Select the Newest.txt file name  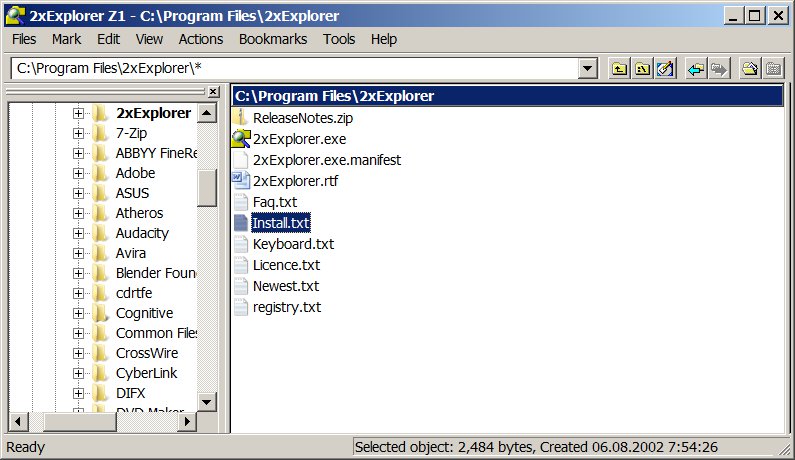286,286
